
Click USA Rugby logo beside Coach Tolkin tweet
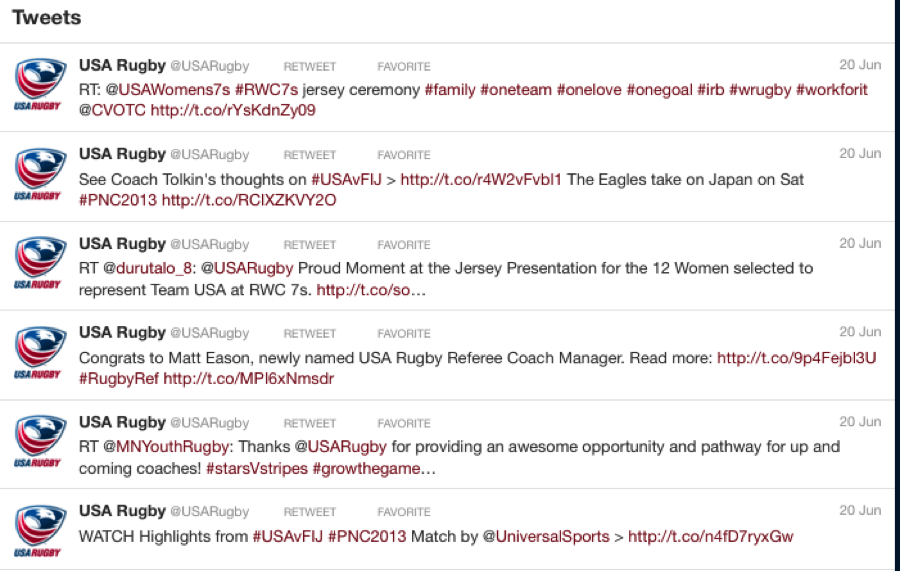40,173
